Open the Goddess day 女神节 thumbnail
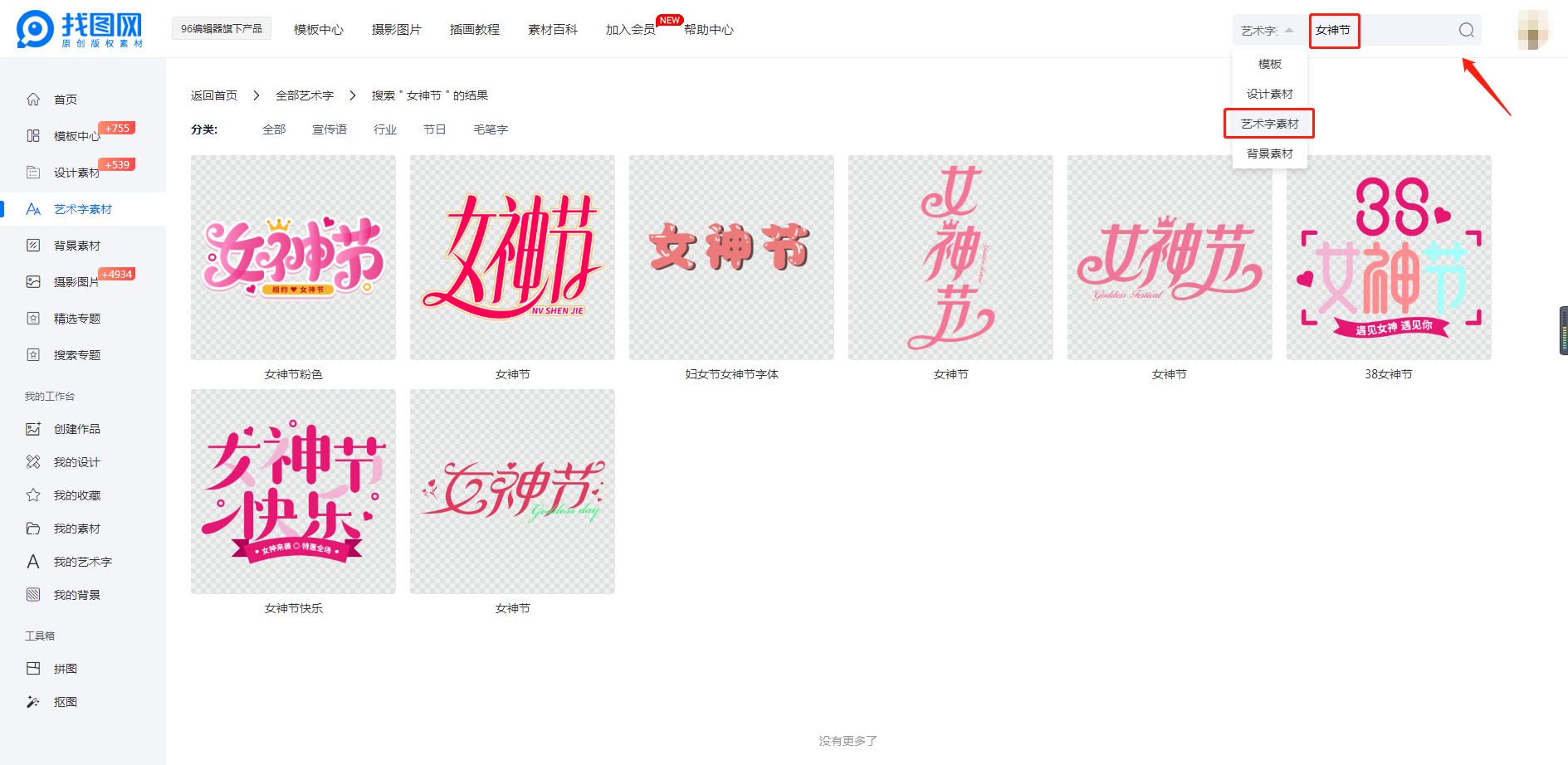Screen dimensions: 1568x765 (512, 491)
